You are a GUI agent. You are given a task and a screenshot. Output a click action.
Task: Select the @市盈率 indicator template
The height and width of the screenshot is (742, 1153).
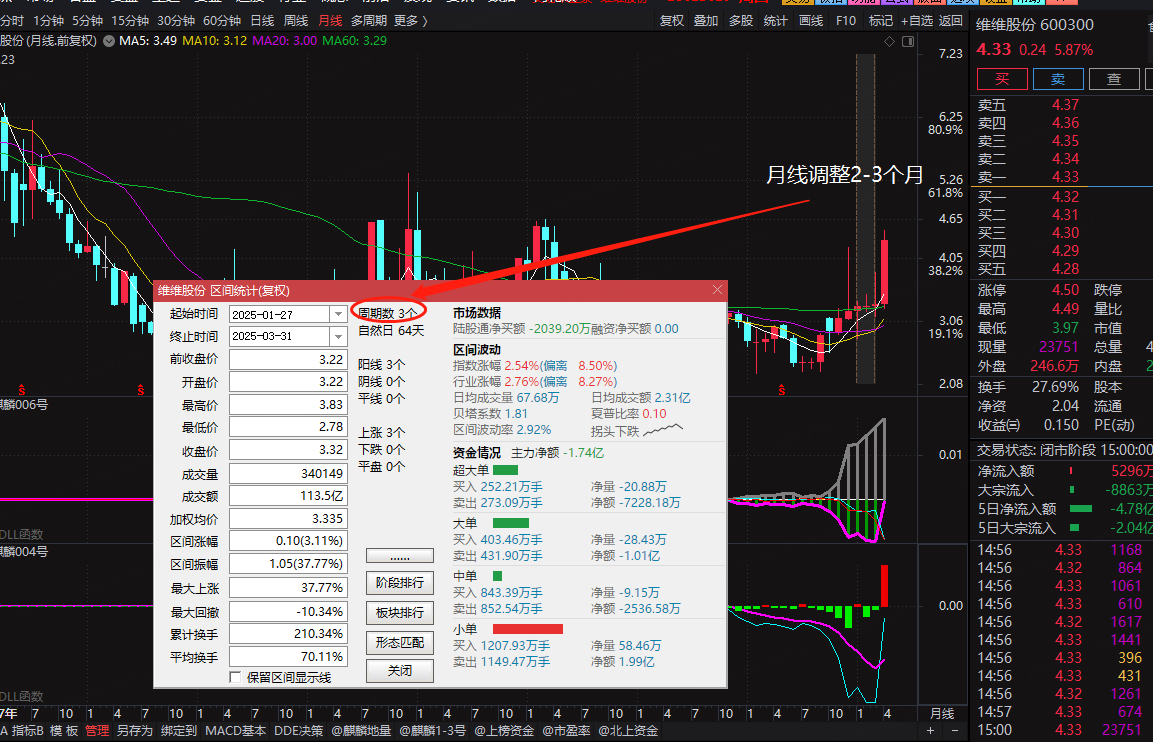(x=566, y=730)
